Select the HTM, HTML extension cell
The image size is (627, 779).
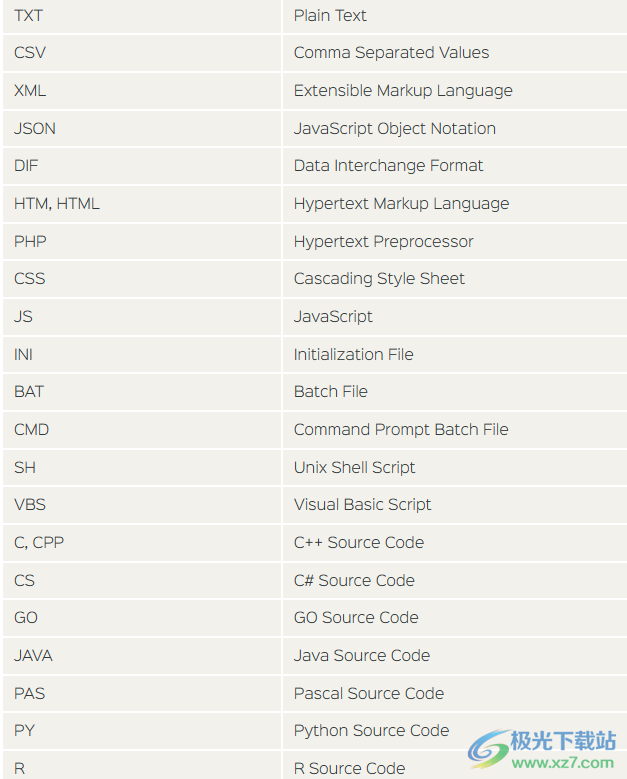(x=142, y=203)
